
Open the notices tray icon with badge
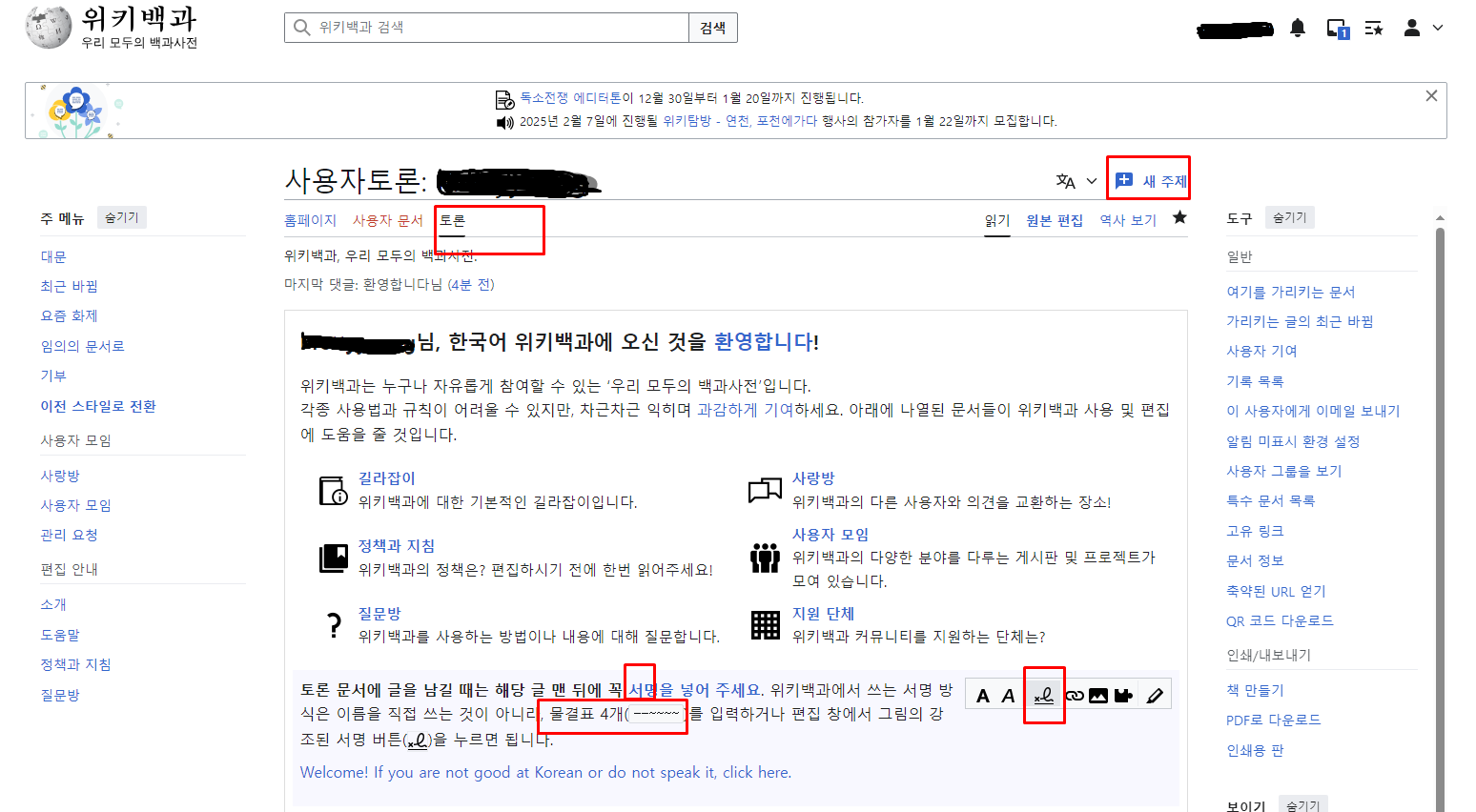pyautogui.click(x=1338, y=29)
